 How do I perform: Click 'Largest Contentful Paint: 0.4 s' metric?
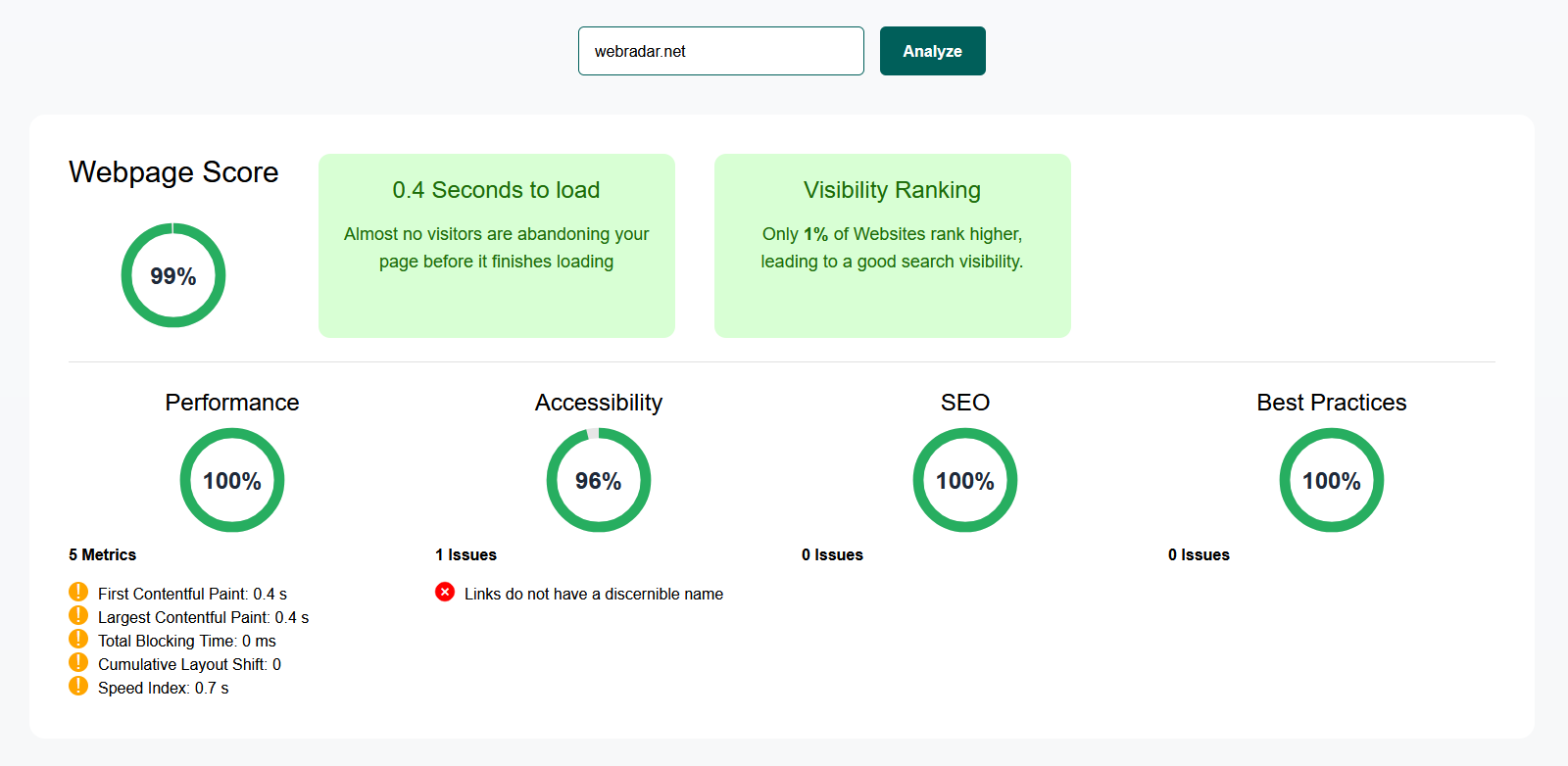[203, 617]
